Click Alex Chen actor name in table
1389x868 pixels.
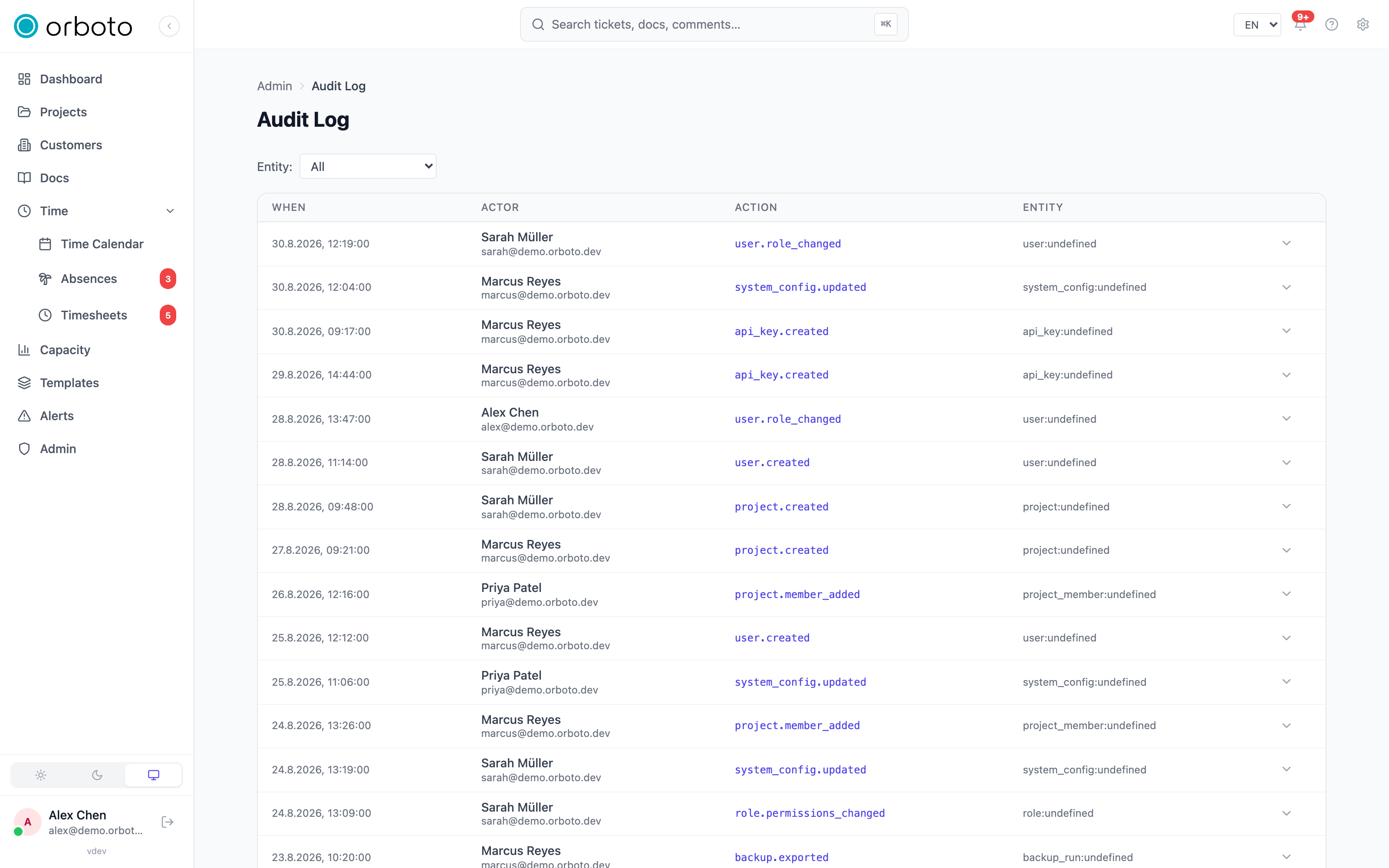pos(510,413)
